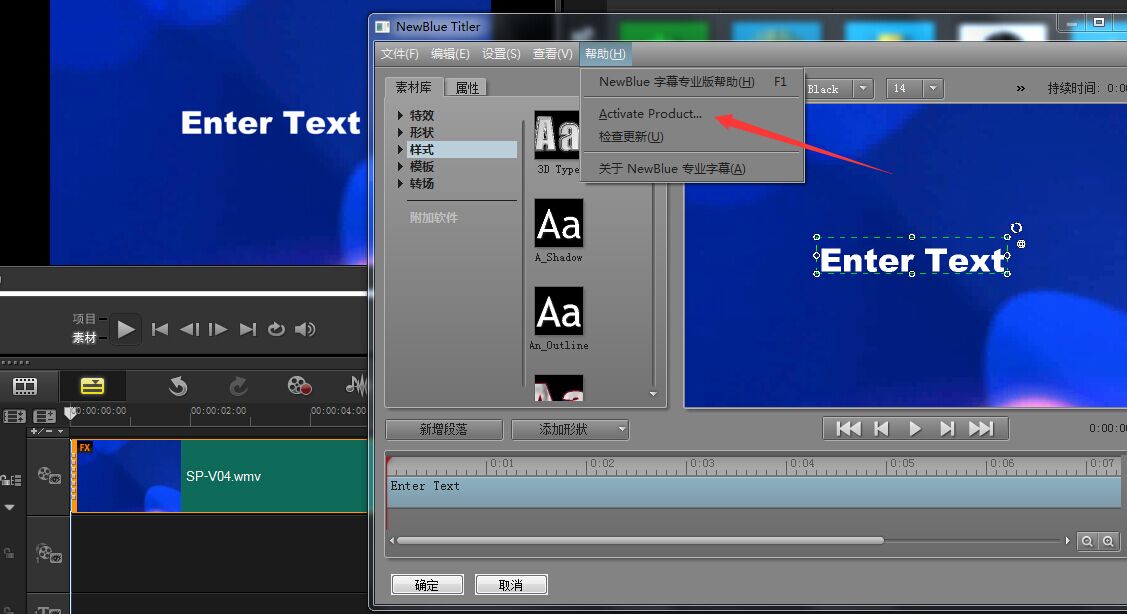Jump to end in Titler transport
This screenshot has height=614, width=1127.
[x=981, y=429]
